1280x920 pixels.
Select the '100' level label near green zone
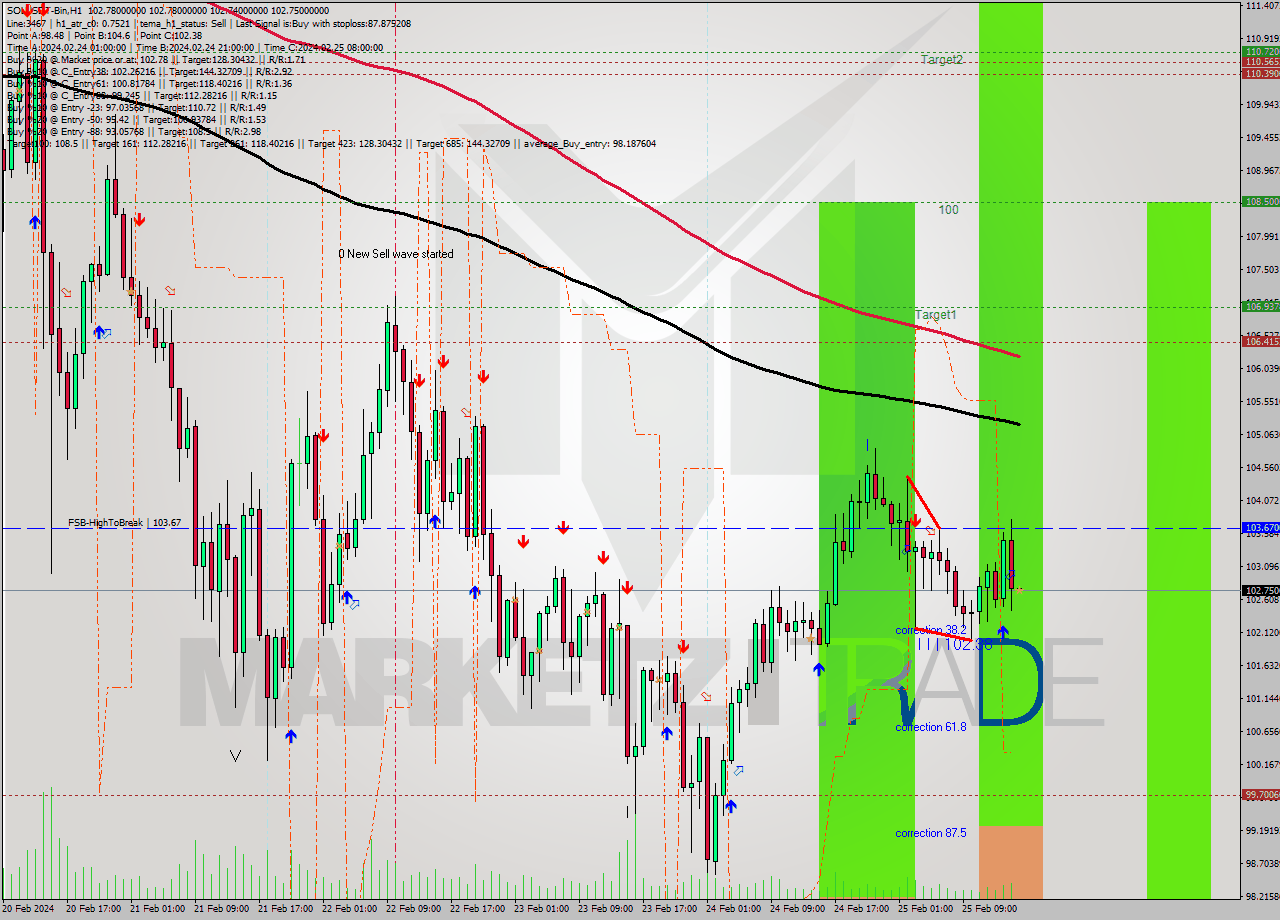click(x=948, y=210)
